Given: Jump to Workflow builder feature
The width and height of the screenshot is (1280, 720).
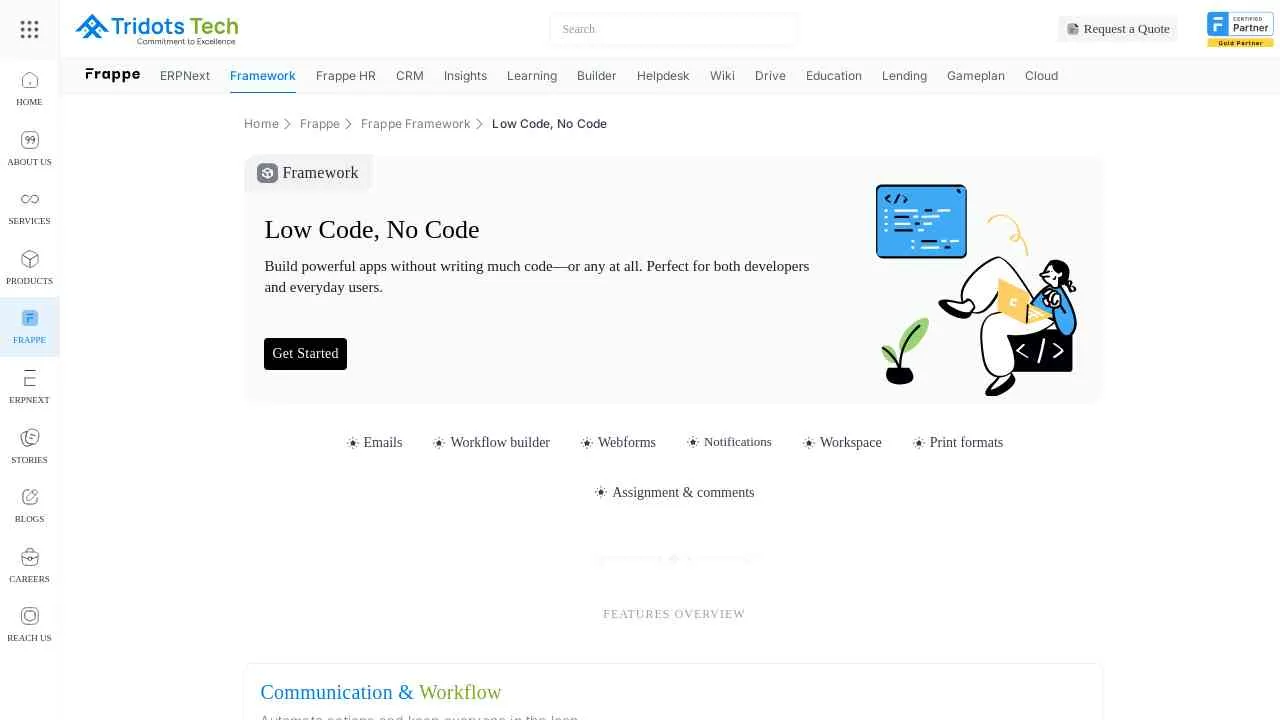Looking at the screenshot, I should 491,443.
